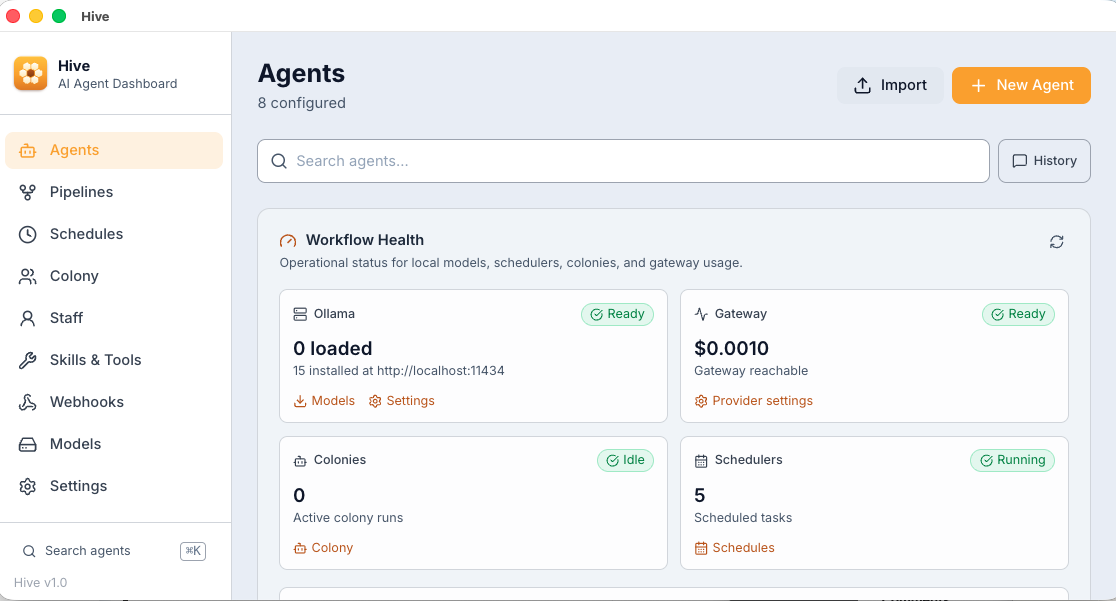The width and height of the screenshot is (1116, 601).
Task: Click the Staff person icon in sidebar
Action: [x=28, y=318]
